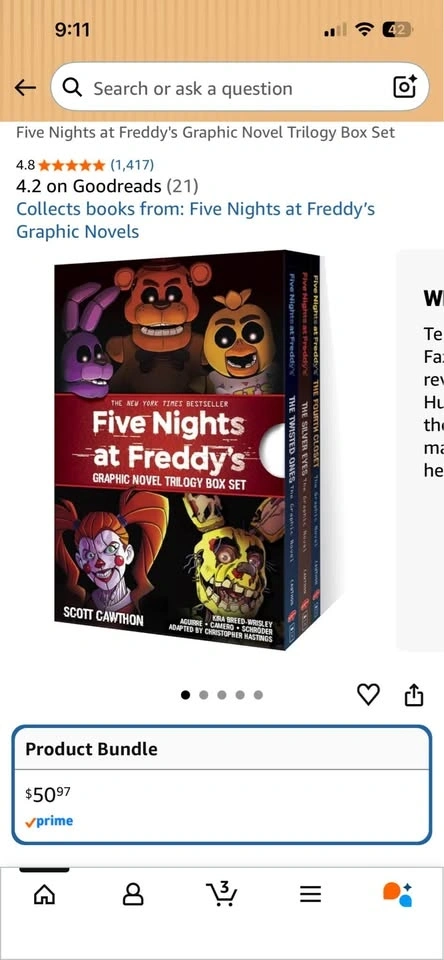Open the shopping cart with 3 items
Image resolution: width=444 pixels, height=960 pixels.
pyautogui.click(x=222, y=894)
